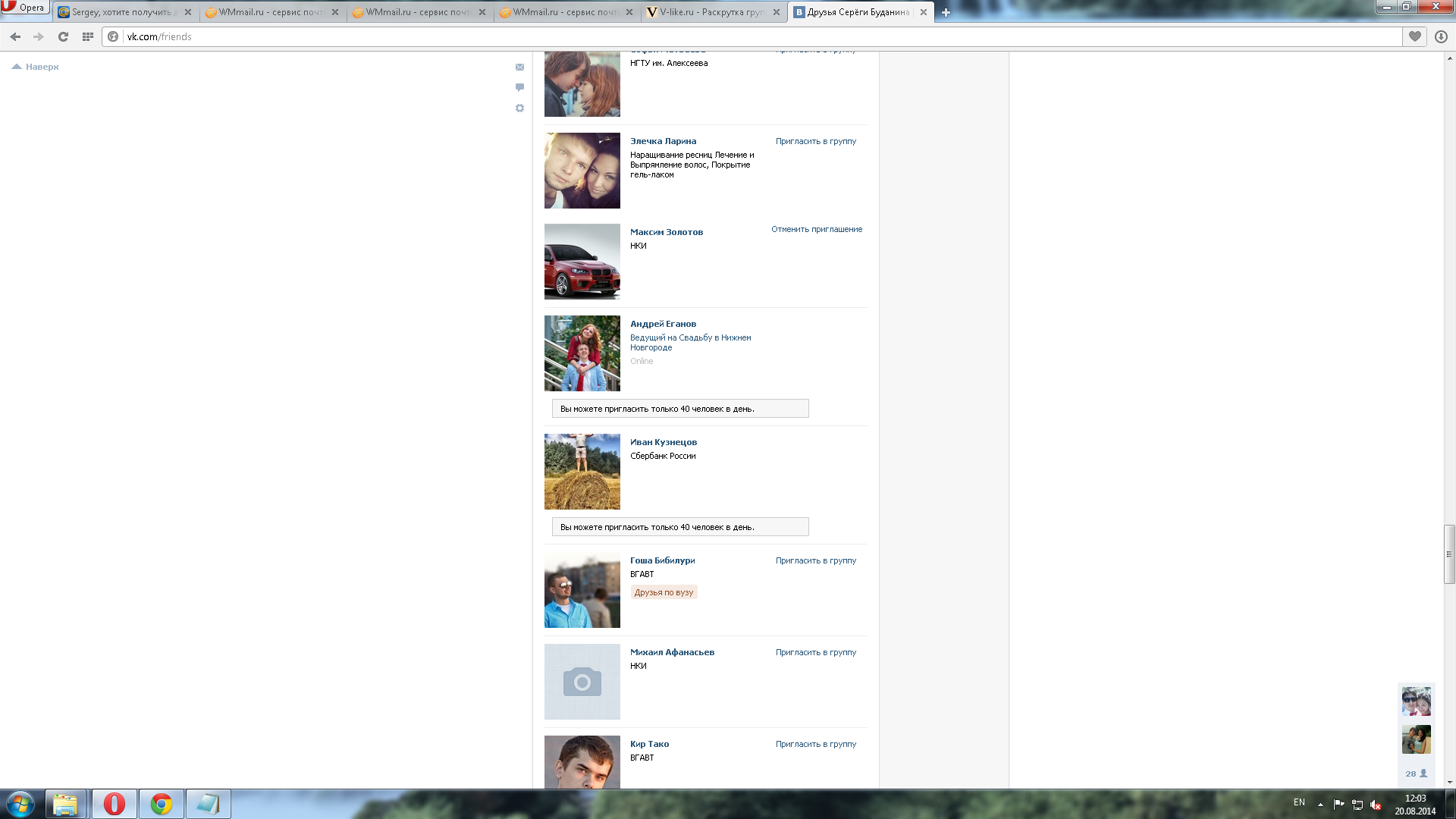The image size is (1456, 819).
Task: Open the Opera main menu button
Action: coord(25,8)
